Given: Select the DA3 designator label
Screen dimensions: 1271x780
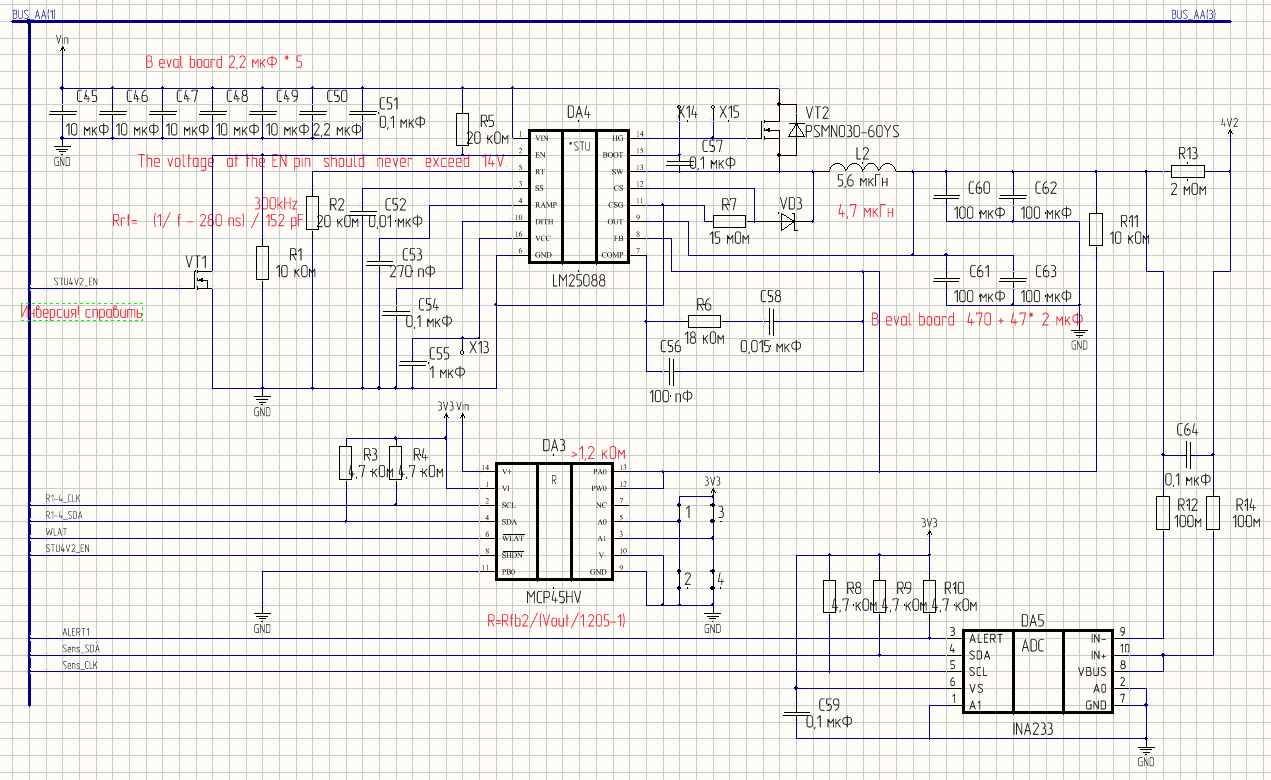Looking at the screenshot, I should [553, 445].
